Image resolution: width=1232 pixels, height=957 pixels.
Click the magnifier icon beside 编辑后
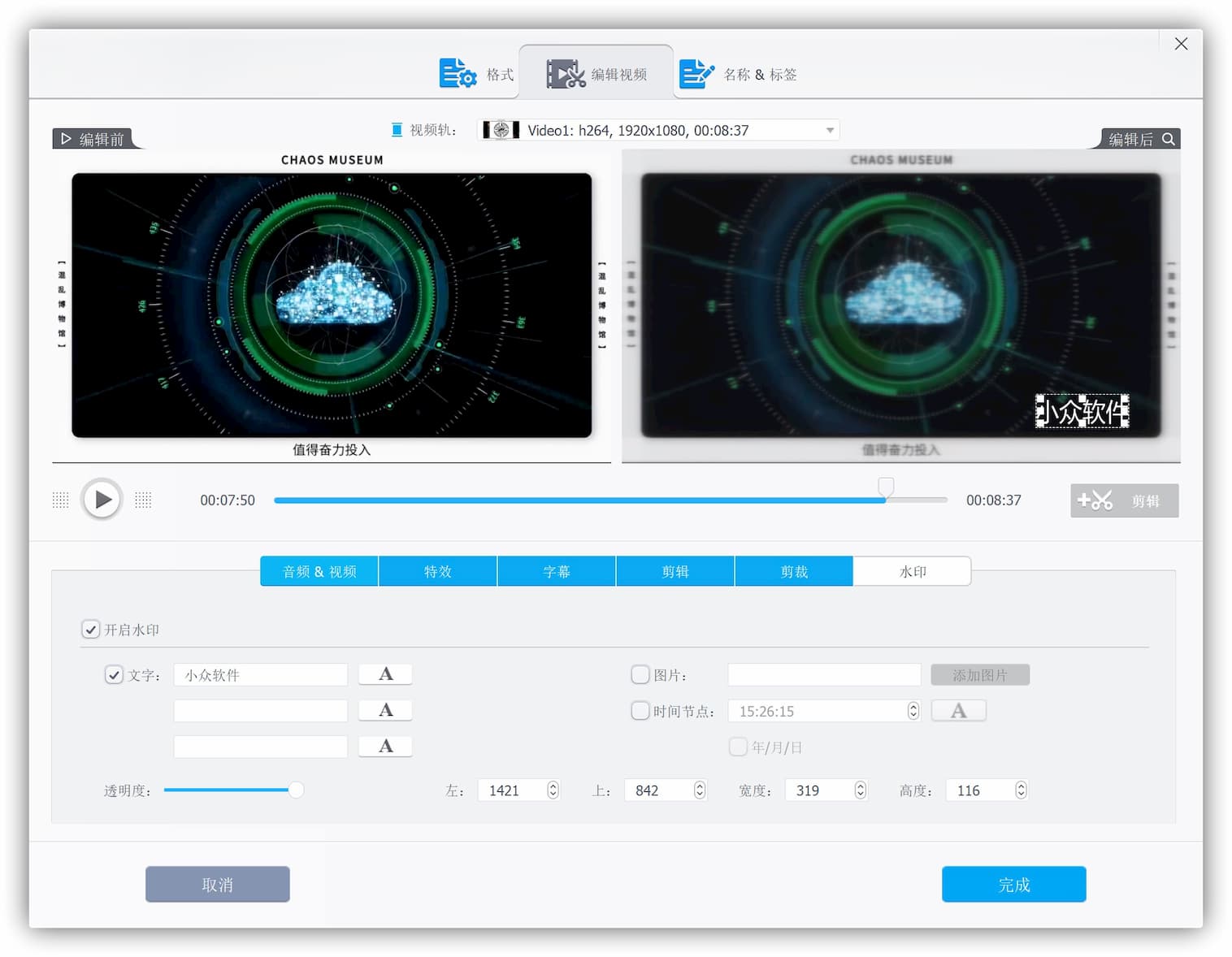click(1169, 139)
